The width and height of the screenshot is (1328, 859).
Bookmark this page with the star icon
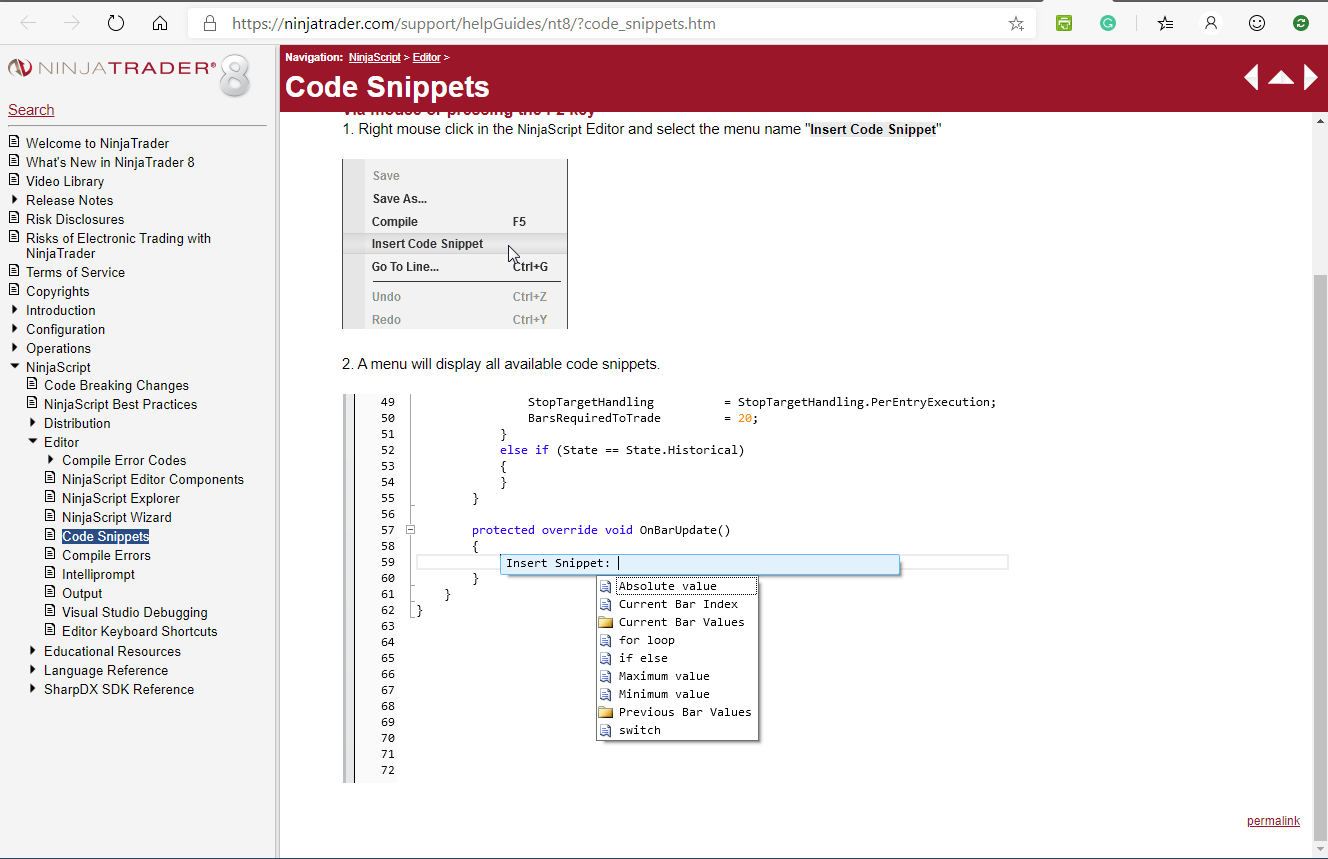(1016, 23)
